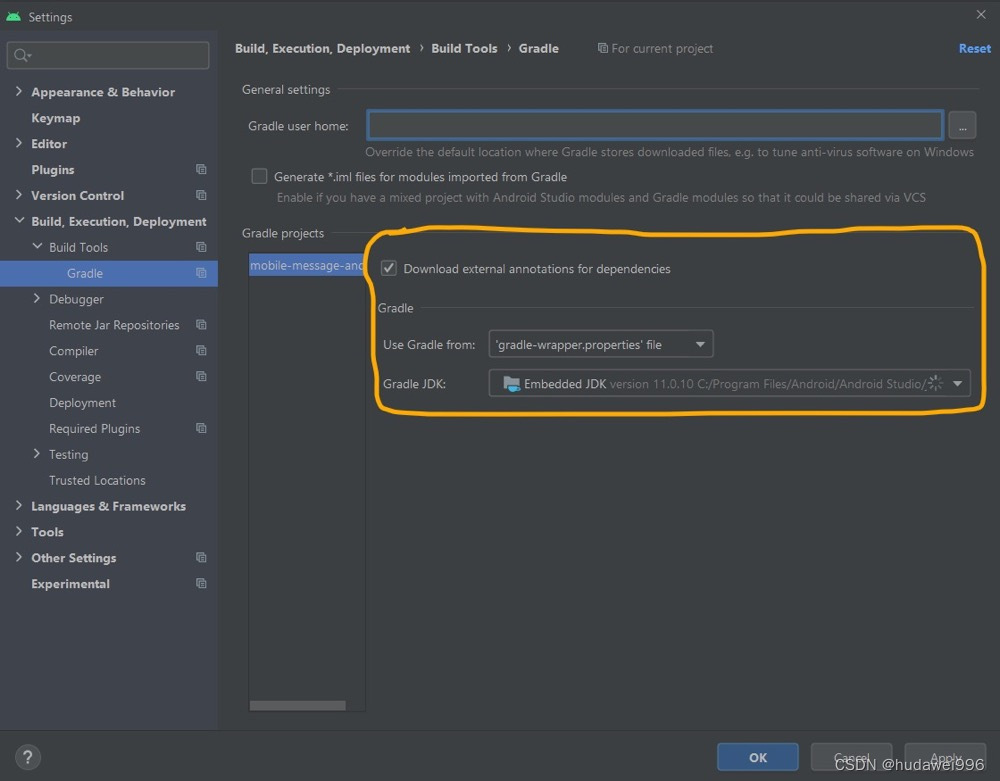Select 'Remote Jar Repositories' in the sidebar
The image size is (1000, 781).
(x=115, y=325)
